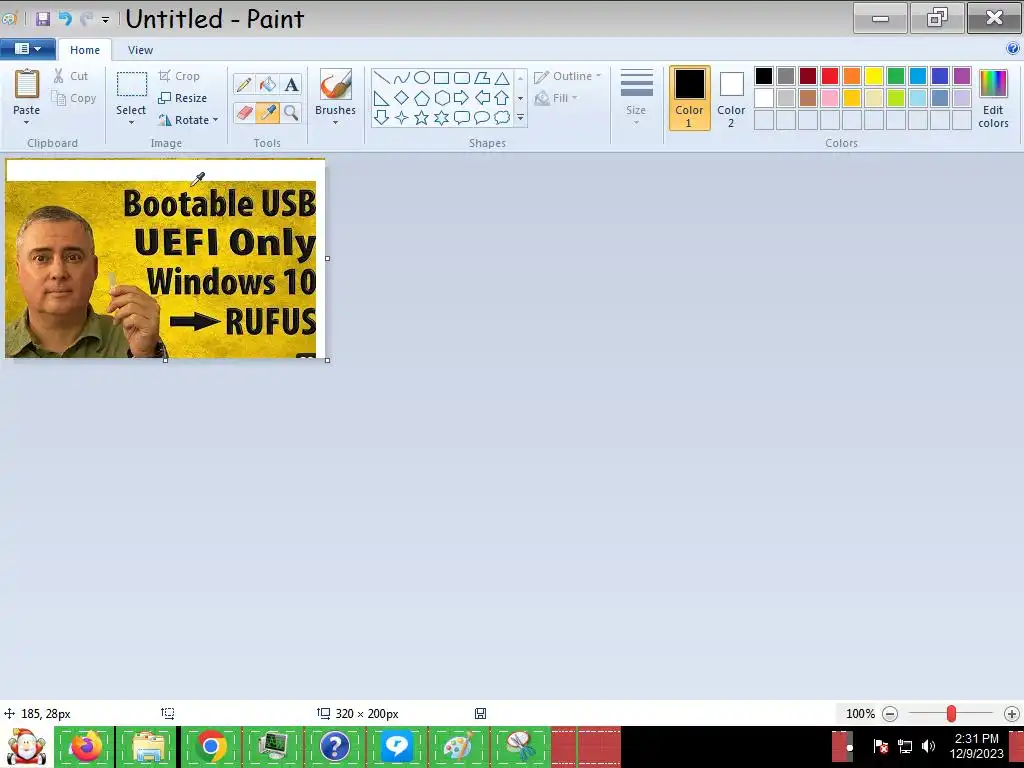Screen dimensions: 1024x768
Task: Pick the yellow color swatch
Action: point(874,76)
